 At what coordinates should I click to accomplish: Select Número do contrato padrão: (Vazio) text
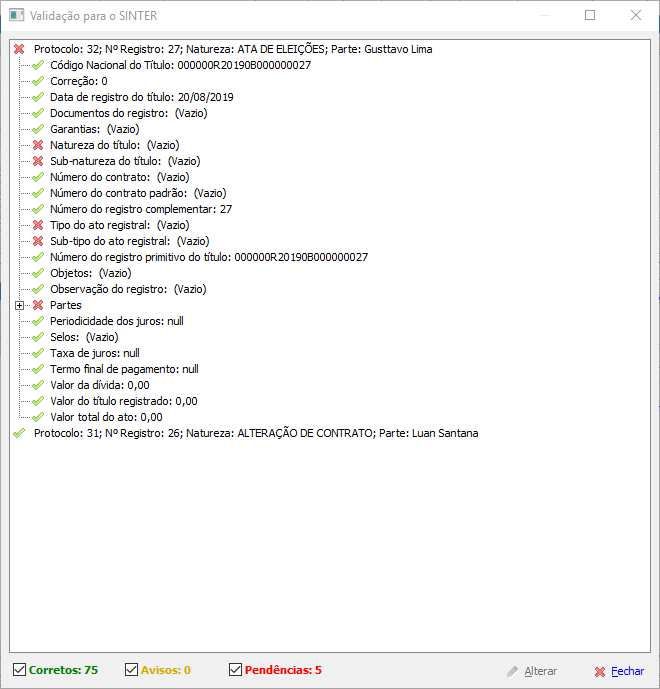click(x=138, y=193)
